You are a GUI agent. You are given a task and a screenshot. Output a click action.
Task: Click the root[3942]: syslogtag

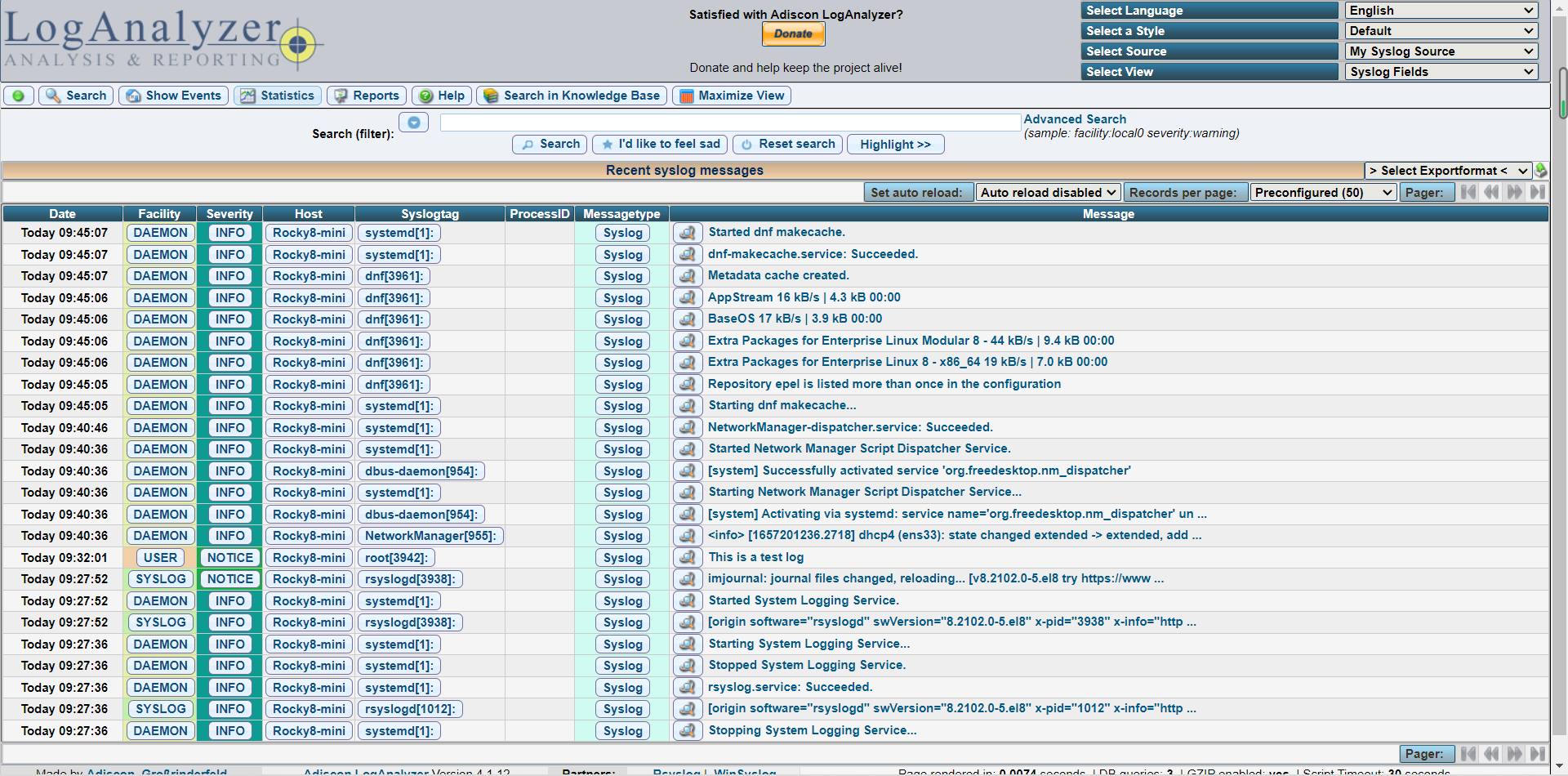(396, 558)
